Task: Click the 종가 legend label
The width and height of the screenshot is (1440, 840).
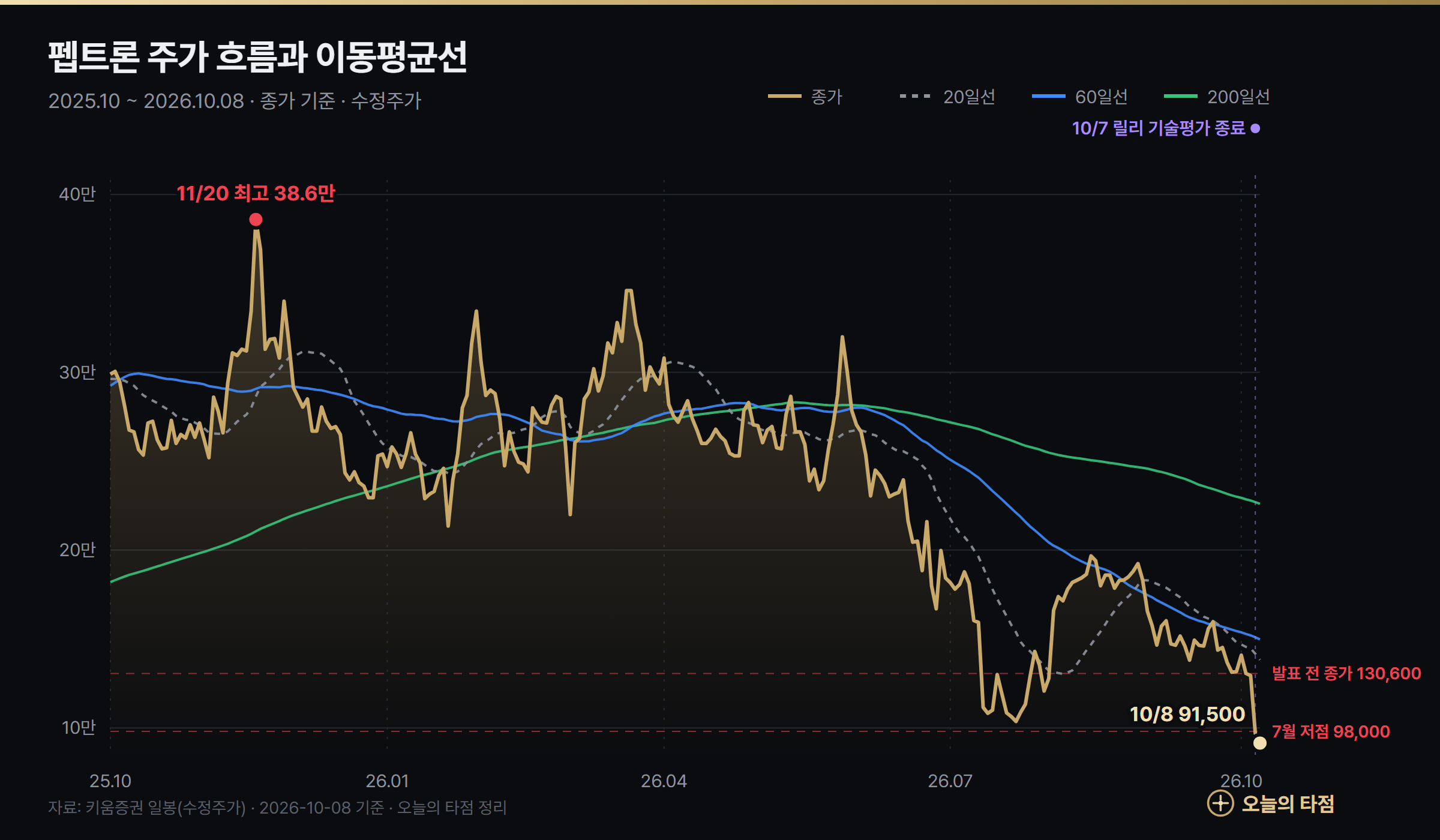Action: pyautogui.click(x=827, y=97)
